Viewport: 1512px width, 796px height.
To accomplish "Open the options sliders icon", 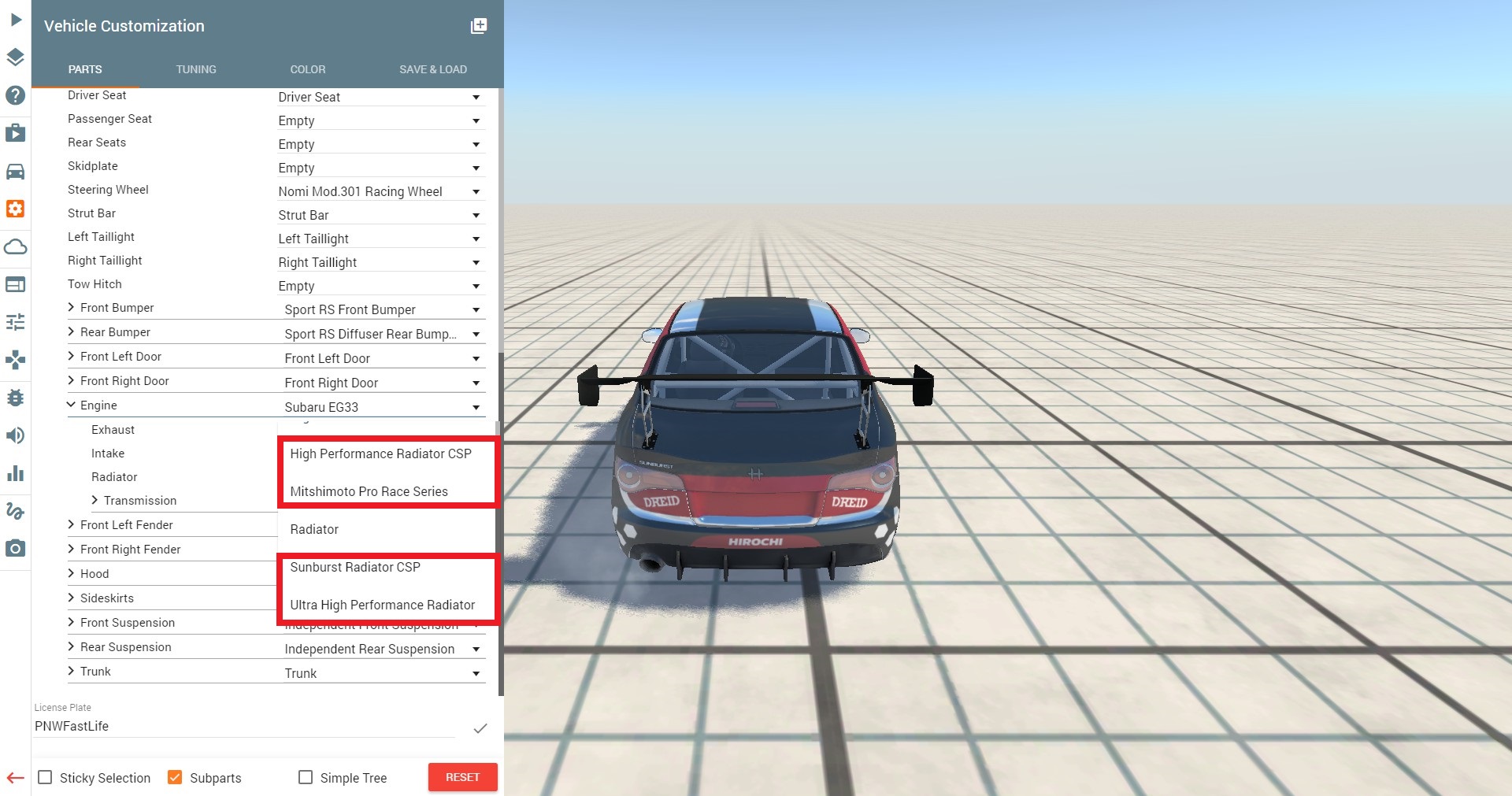I will coord(16,322).
